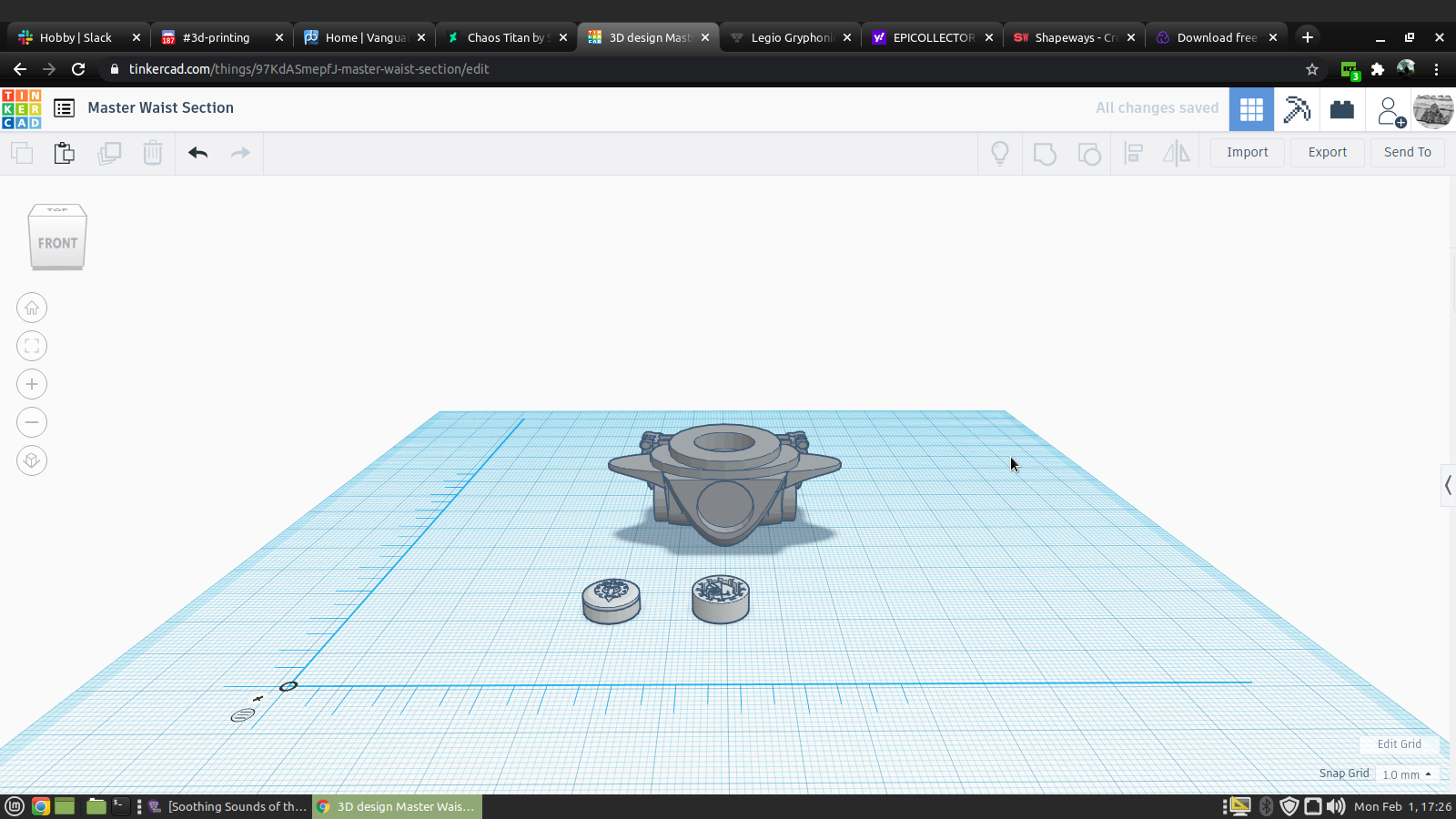This screenshot has height=819, width=1456.
Task: Open the Minecraft pickaxe mode
Action: (x=1297, y=110)
